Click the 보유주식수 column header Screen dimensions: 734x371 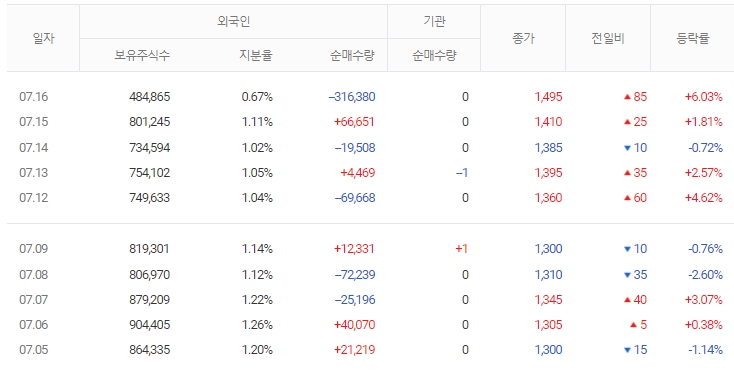click(x=142, y=55)
